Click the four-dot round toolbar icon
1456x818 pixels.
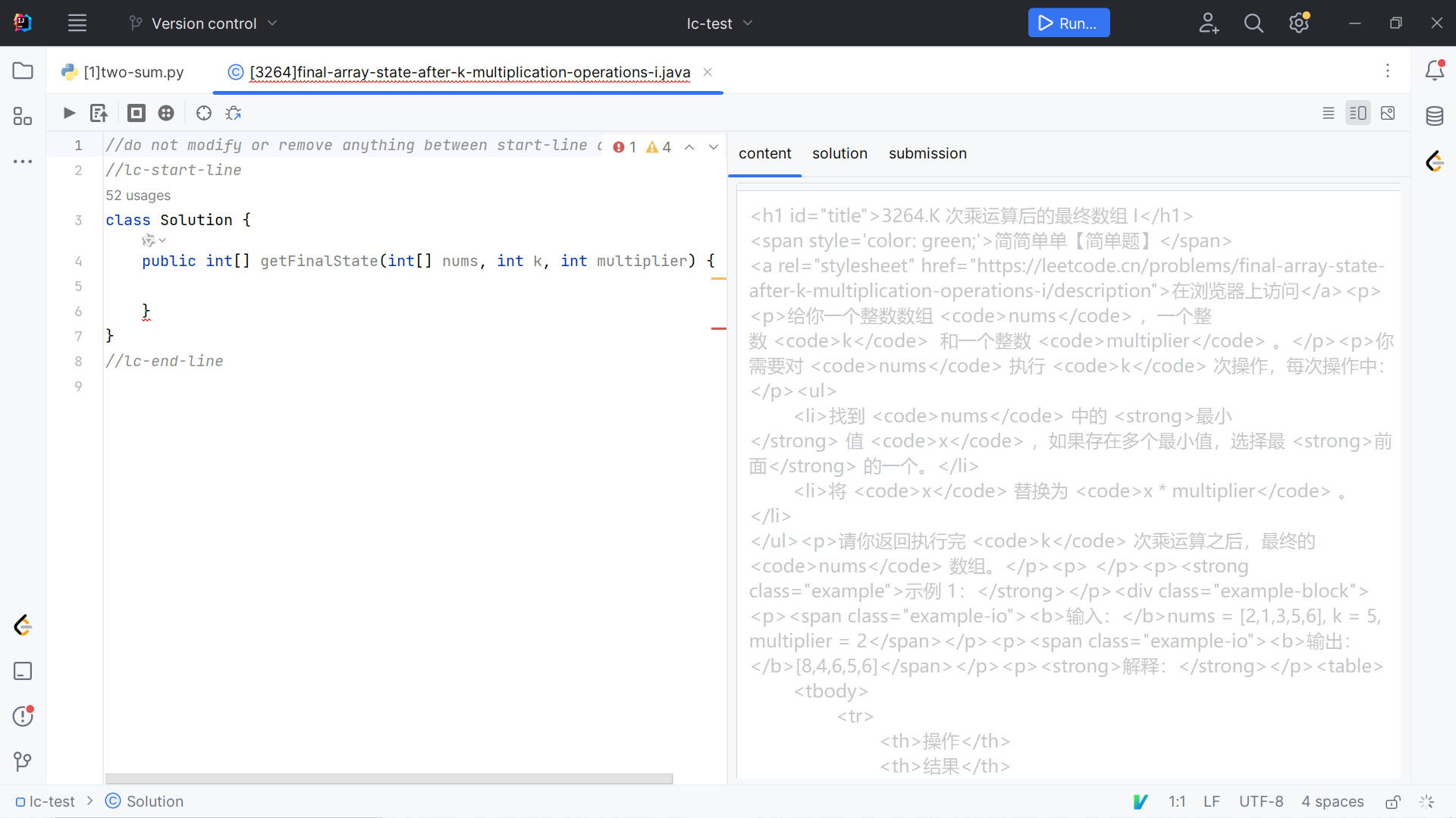tap(166, 113)
